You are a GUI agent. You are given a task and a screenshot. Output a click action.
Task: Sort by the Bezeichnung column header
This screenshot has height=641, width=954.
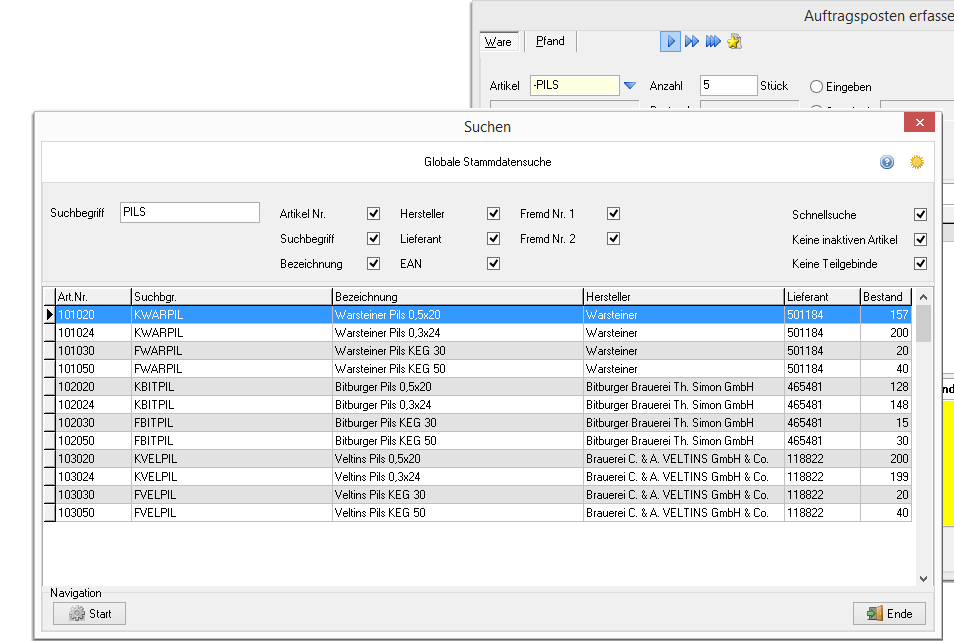point(458,297)
